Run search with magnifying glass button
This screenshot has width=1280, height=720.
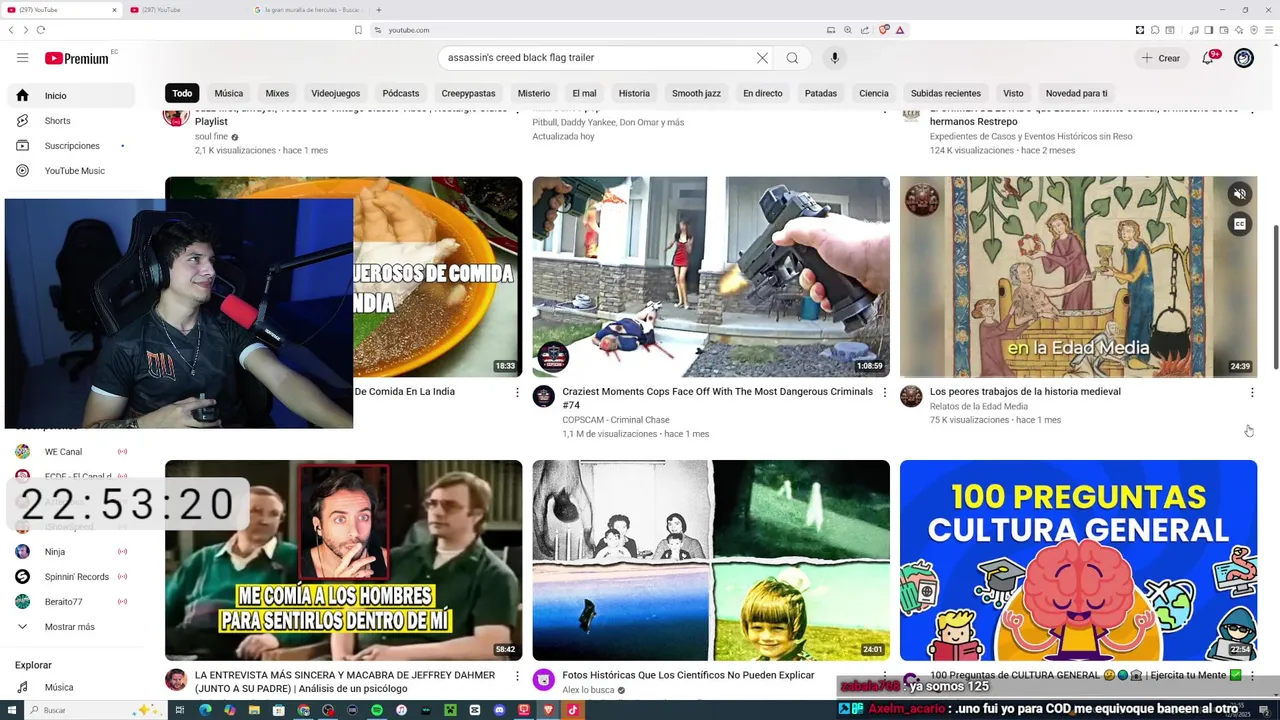tap(792, 58)
